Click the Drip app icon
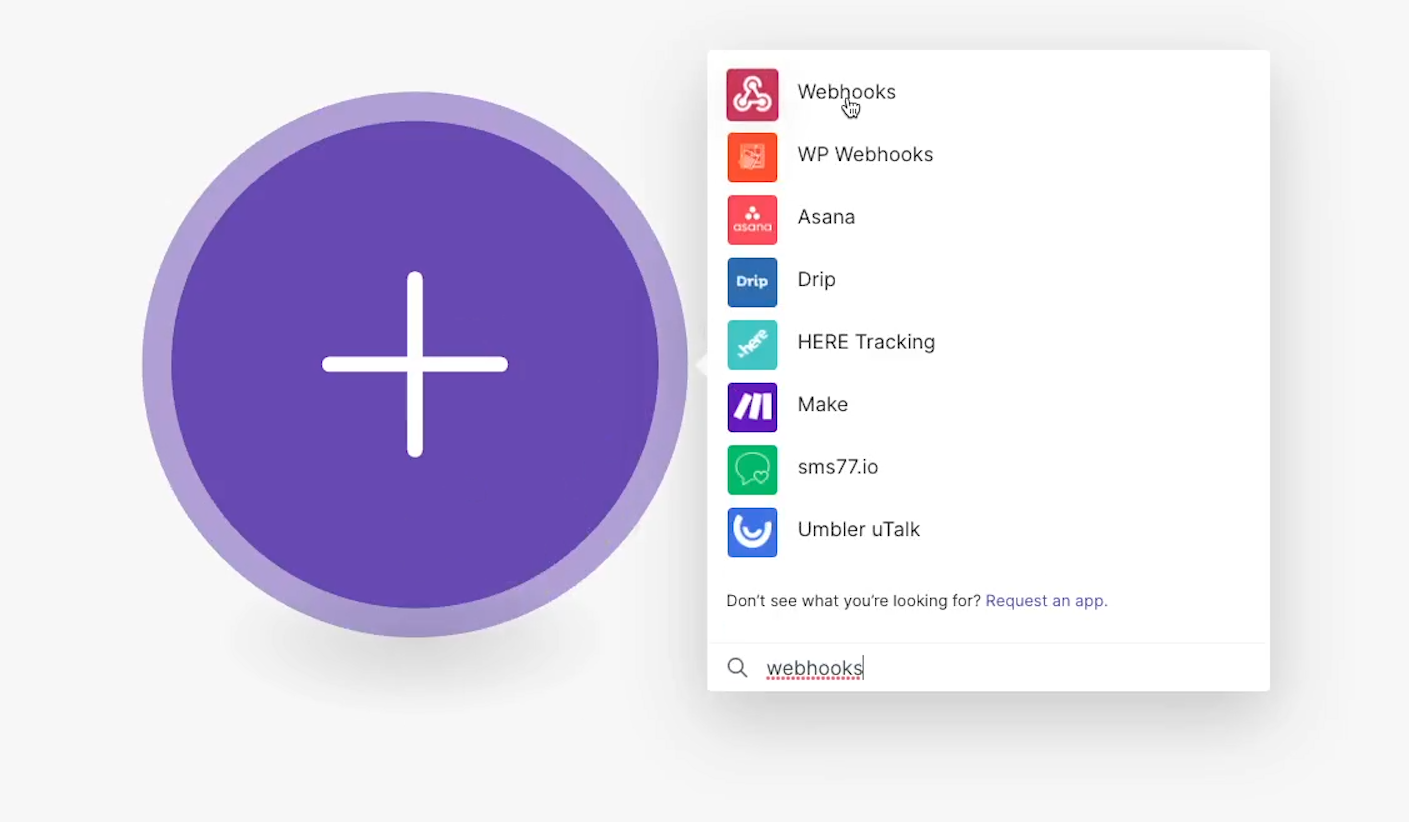The height and width of the screenshot is (822, 1409). point(752,282)
